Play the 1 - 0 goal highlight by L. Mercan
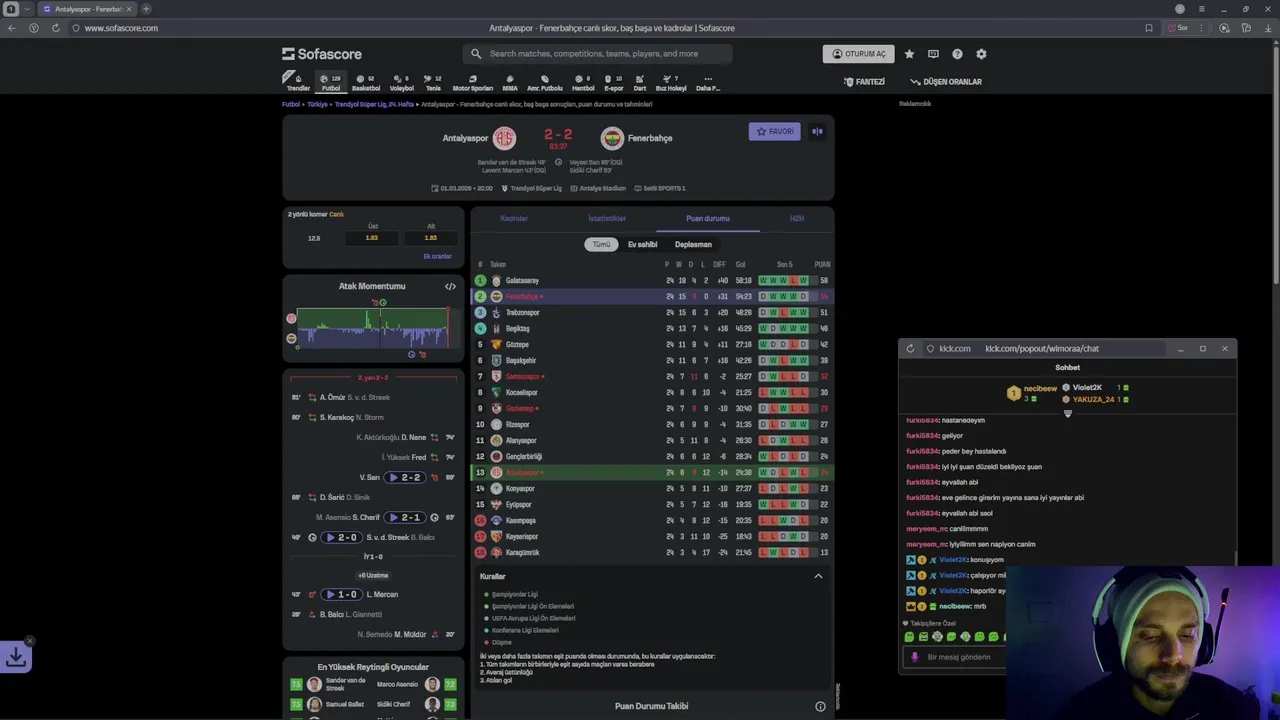 pos(341,594)
